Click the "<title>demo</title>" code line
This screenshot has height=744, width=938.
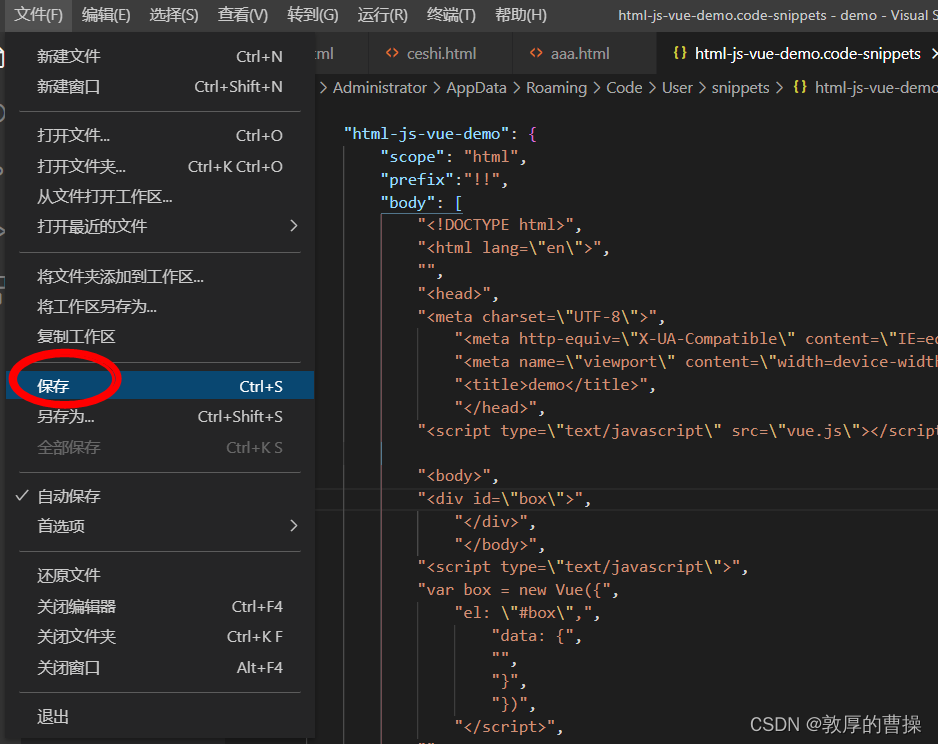pyautogui.click(x=555, y=385)
